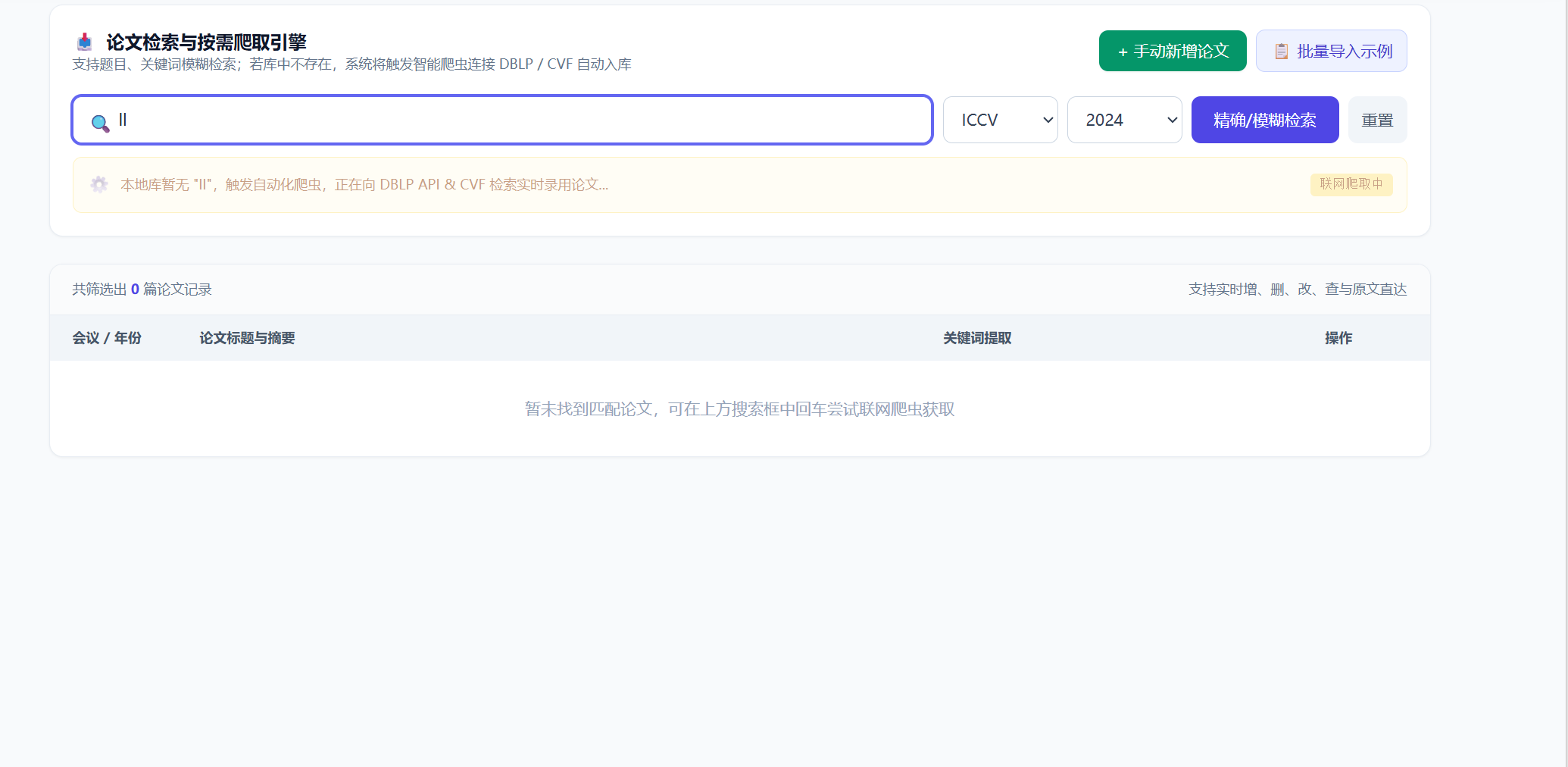This screenshot has width=1568, height=767.
Task: Click the 精确/模糊检索 search button
Action: coord(1265,120)
